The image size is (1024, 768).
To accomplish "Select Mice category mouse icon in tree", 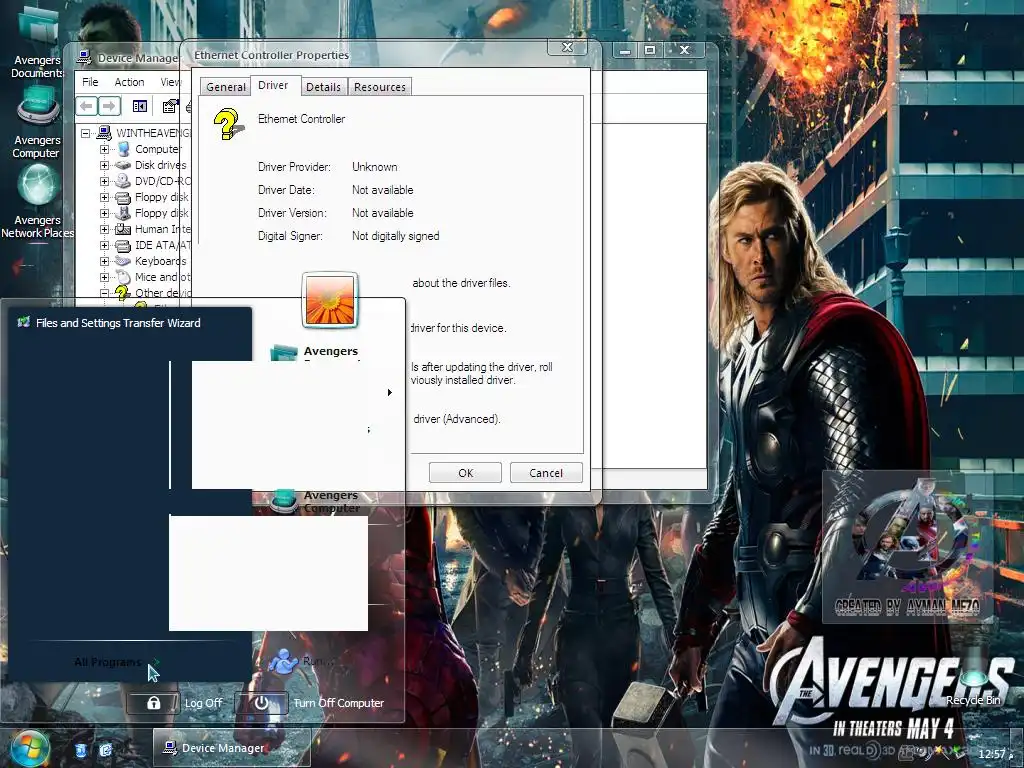I will tap(123, 277).
